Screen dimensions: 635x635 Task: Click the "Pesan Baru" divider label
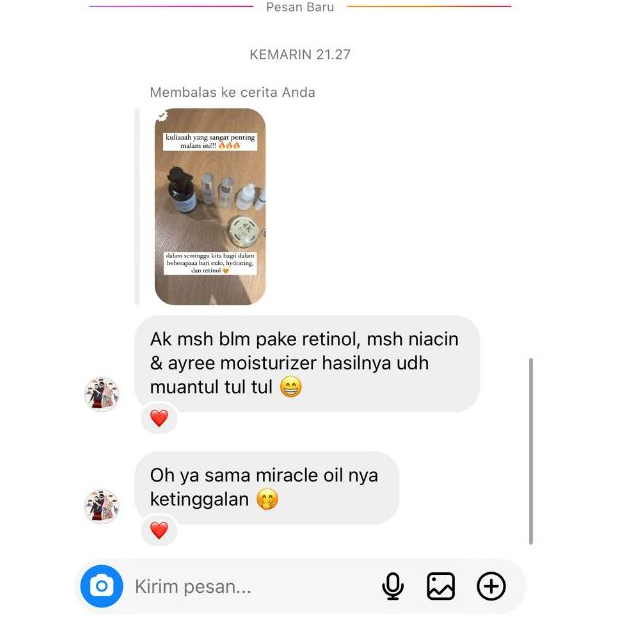(x=300, y=7)
